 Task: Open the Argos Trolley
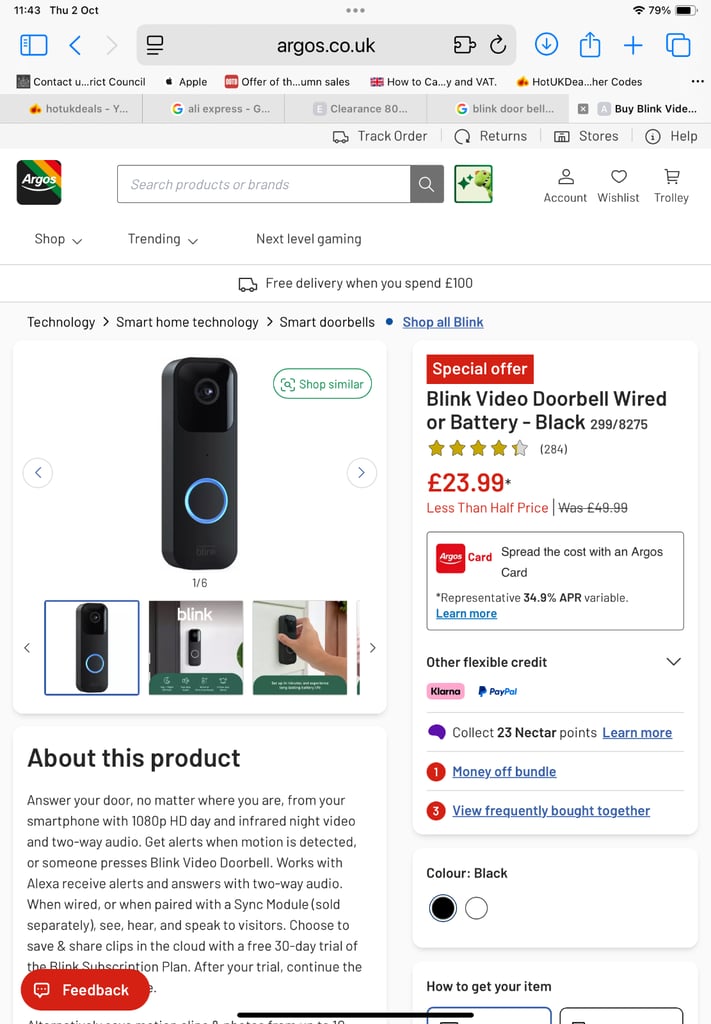point(671,184)
